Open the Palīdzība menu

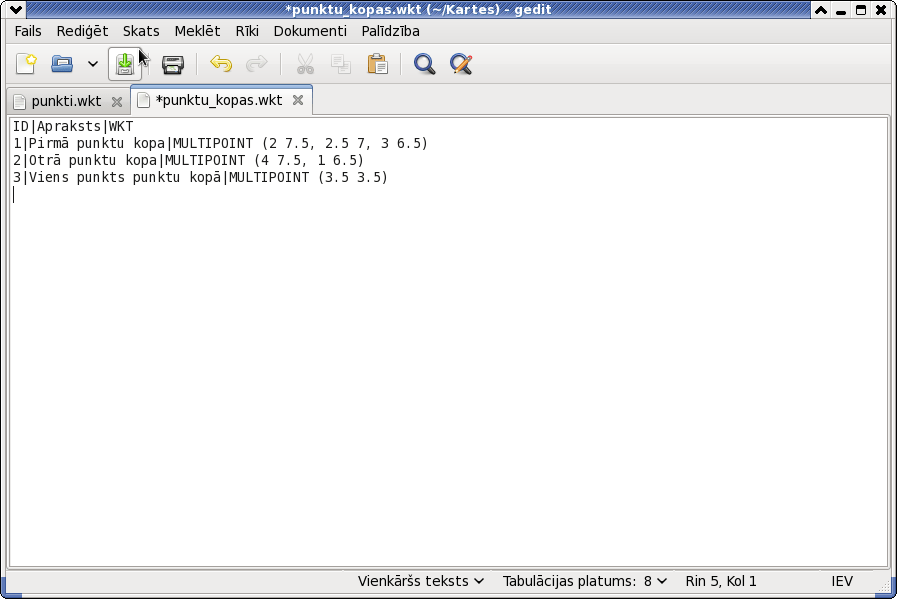[391, 31]
